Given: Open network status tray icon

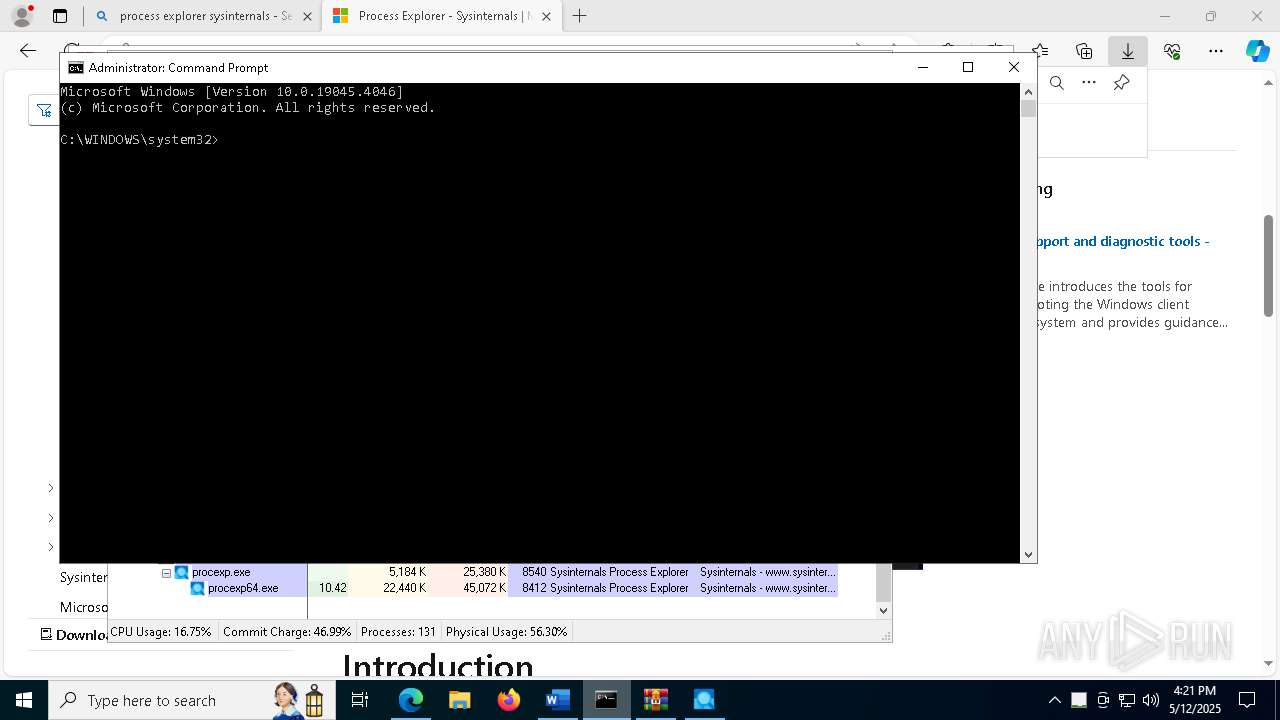Looking at the screenshot, I should pos(1127,700).
